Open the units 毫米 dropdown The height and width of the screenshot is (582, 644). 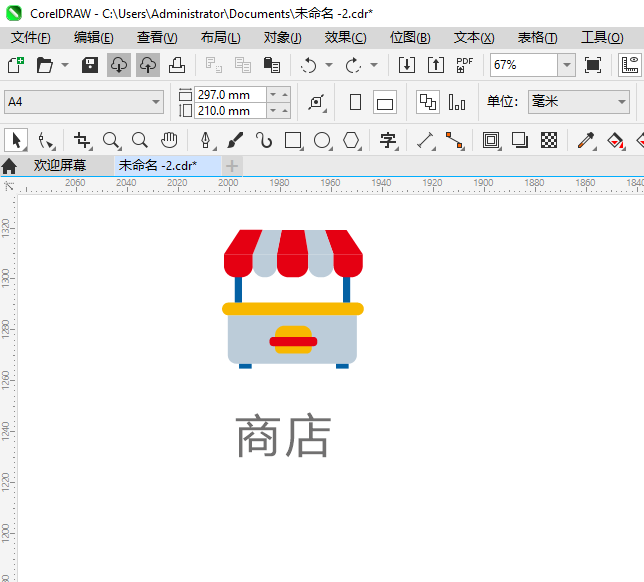(x=579, y=101)
